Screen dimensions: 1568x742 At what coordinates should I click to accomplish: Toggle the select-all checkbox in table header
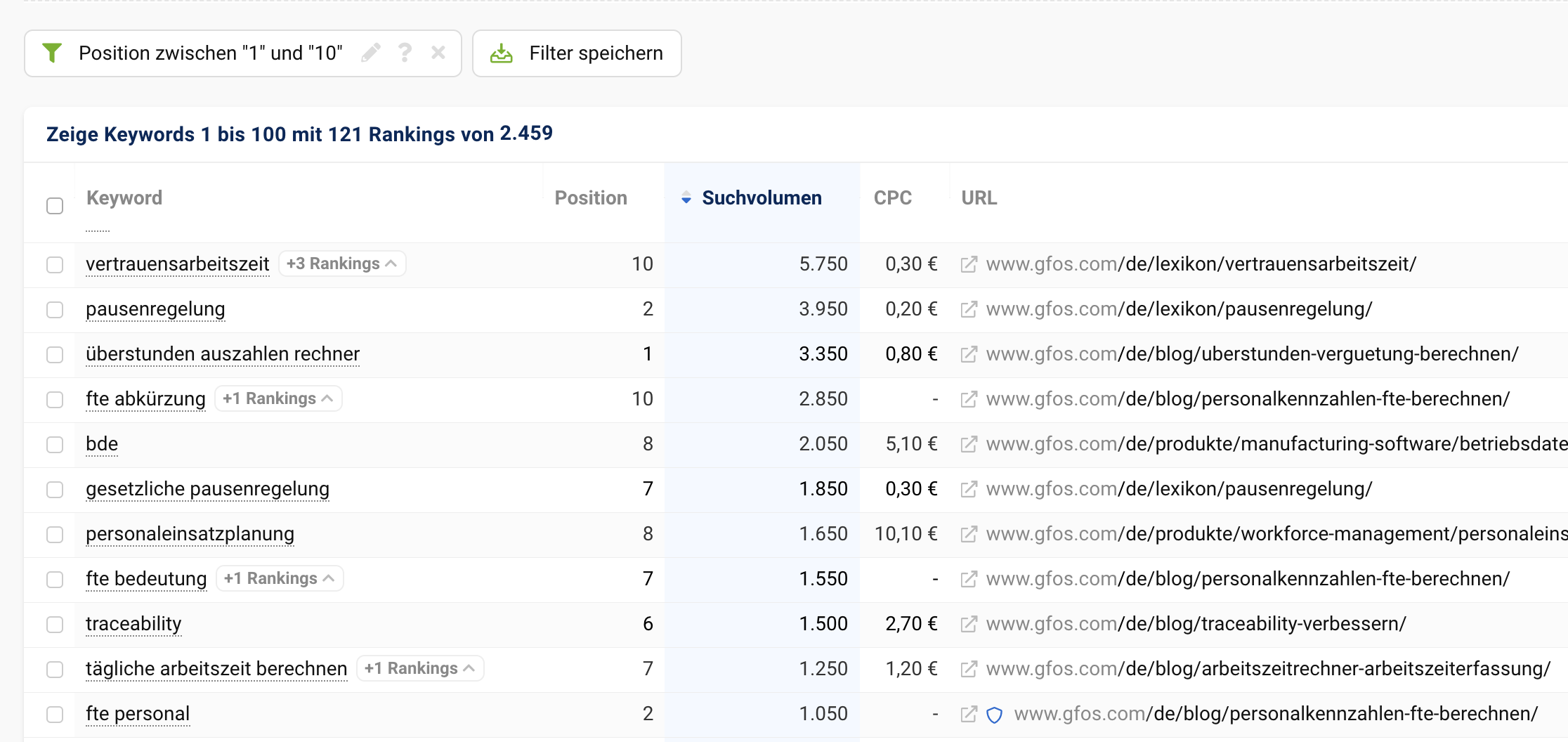[x=55, y=206]
